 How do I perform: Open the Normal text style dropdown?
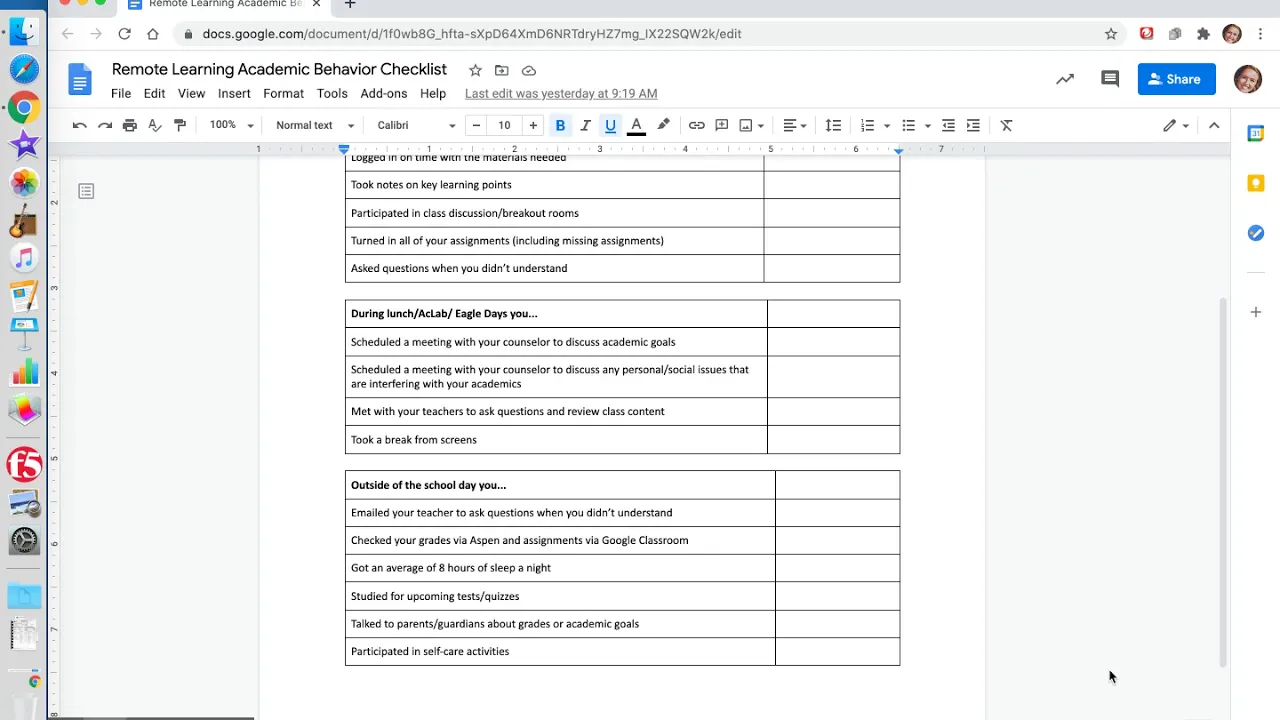coord(315,125)
